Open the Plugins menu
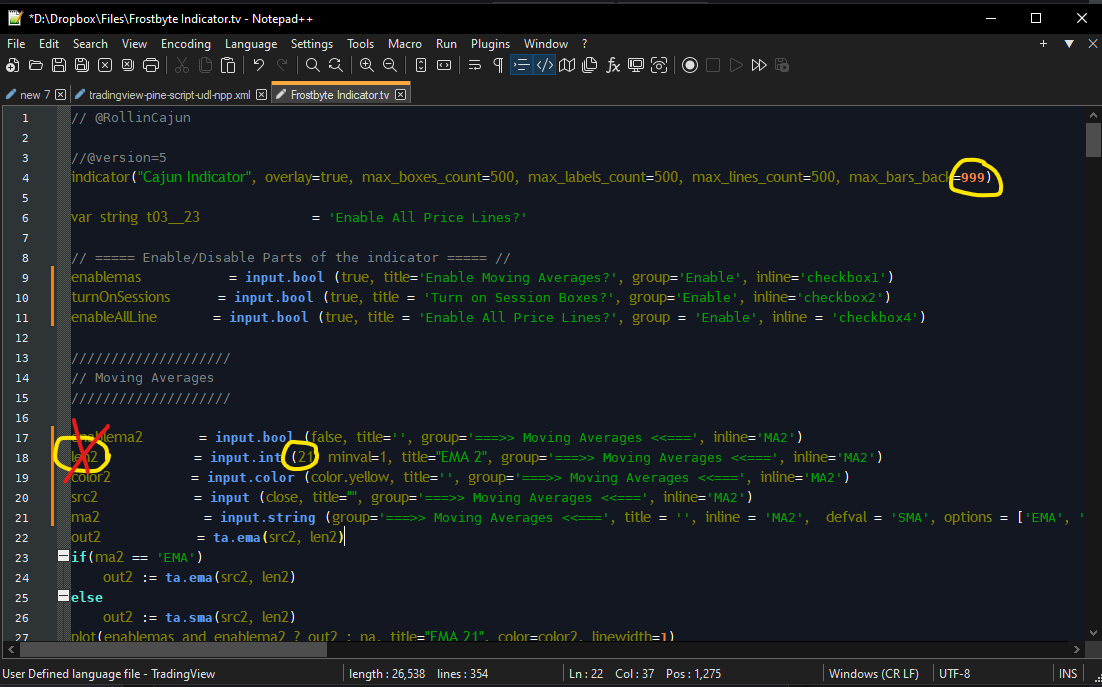The width and height of the screenshot is (1102, 687). coord(491,44)
